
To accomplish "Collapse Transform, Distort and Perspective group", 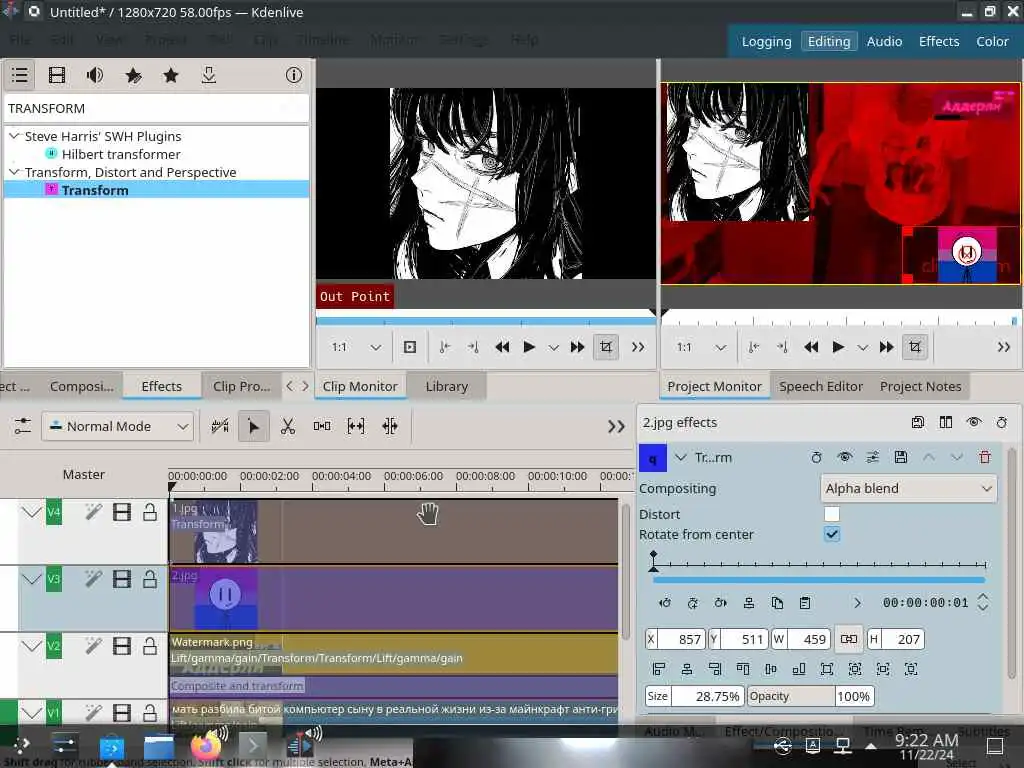I will (14, 172).
